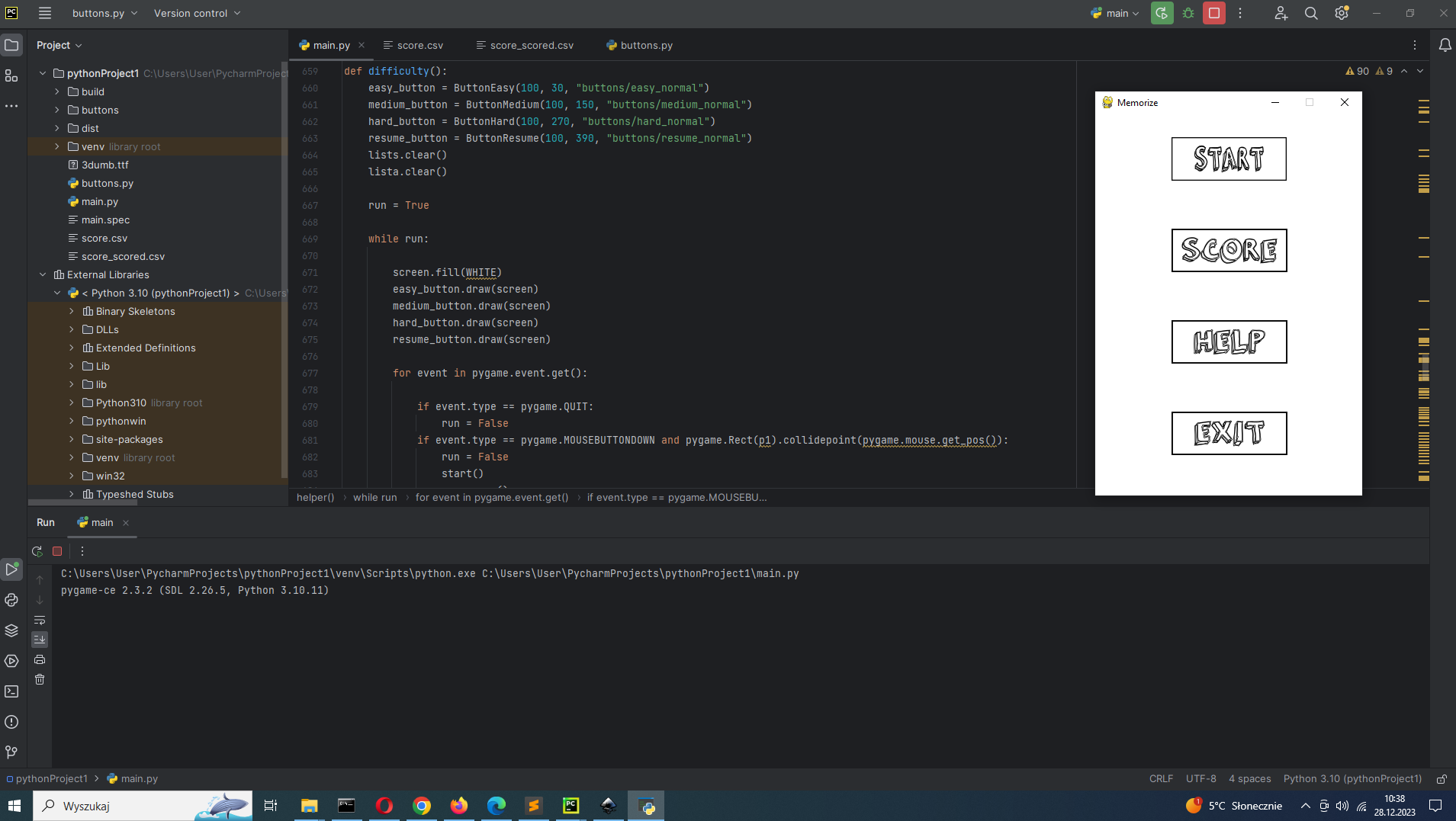
Task: Open the Notifications bell panel
Action: tap(1445, 45)
